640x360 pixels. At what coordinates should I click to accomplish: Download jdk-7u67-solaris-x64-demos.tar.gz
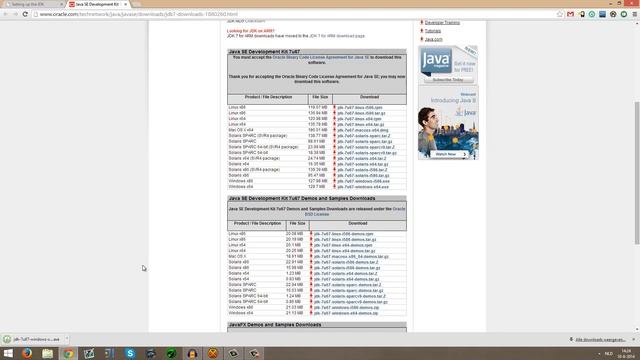pyautogui.click(x=347, y=280)
